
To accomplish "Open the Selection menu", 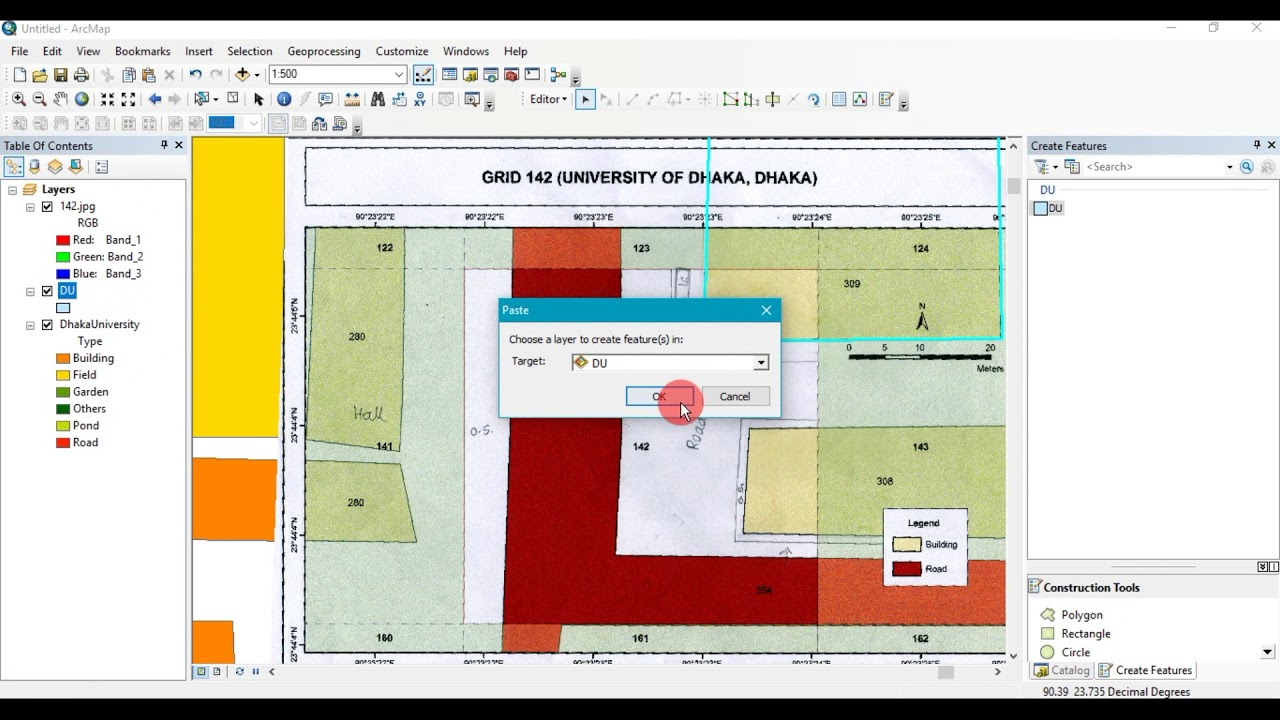I will point(250,51).
